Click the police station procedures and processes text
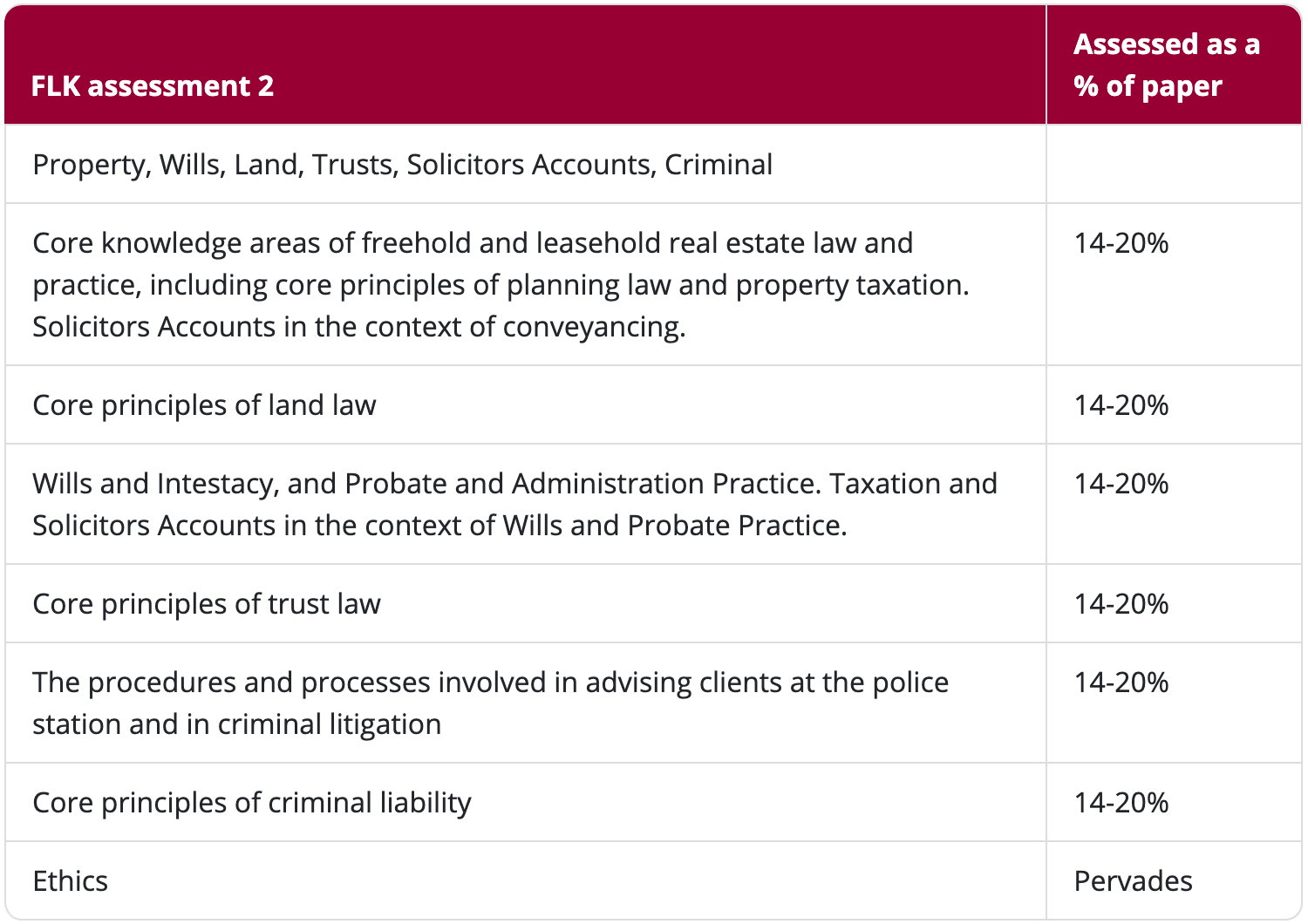1308x924 pixels. pyautogui.click(x=490, y=683)
